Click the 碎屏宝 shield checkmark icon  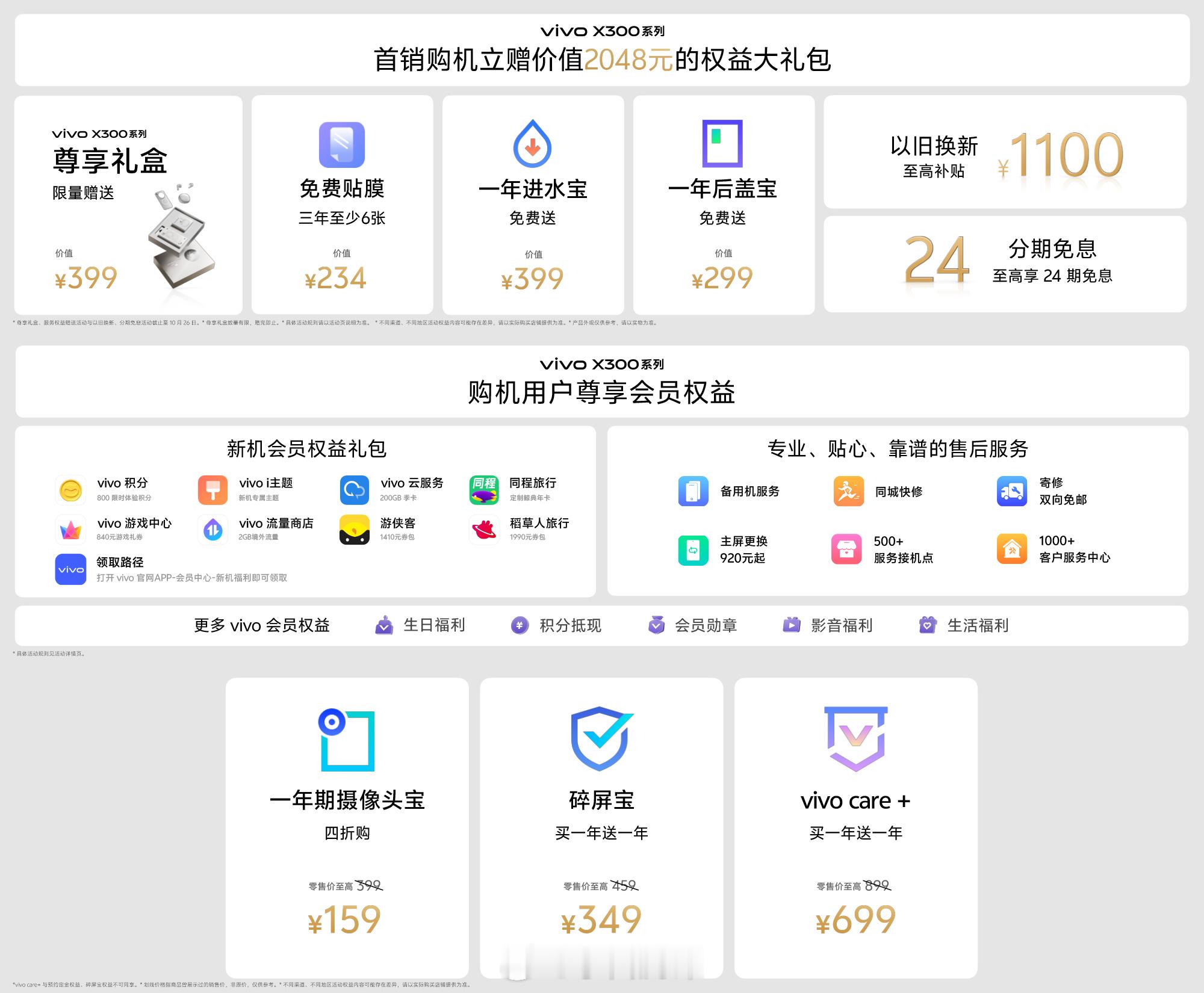601,739
